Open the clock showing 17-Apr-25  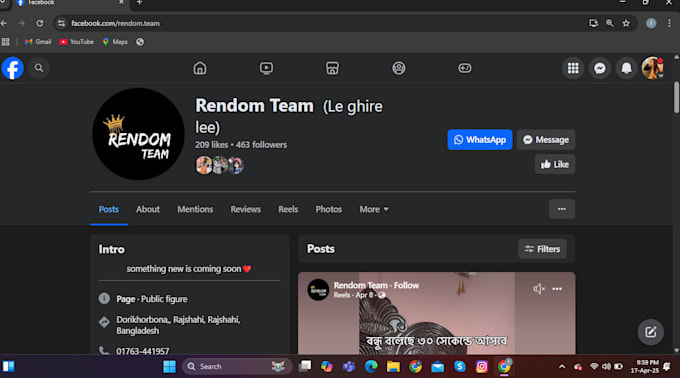(644, 367)
